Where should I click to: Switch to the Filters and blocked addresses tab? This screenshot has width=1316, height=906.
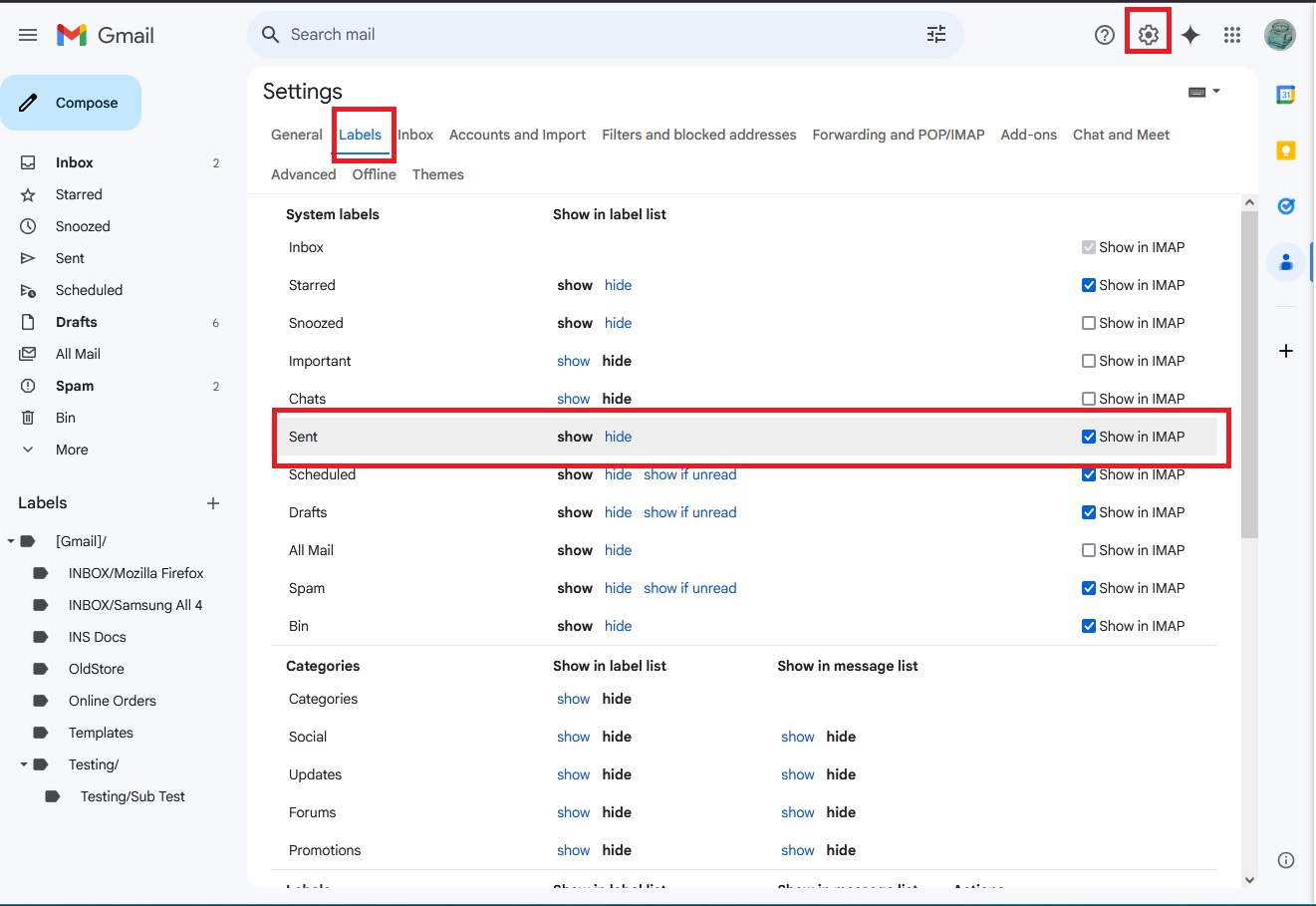pos(698,135)
